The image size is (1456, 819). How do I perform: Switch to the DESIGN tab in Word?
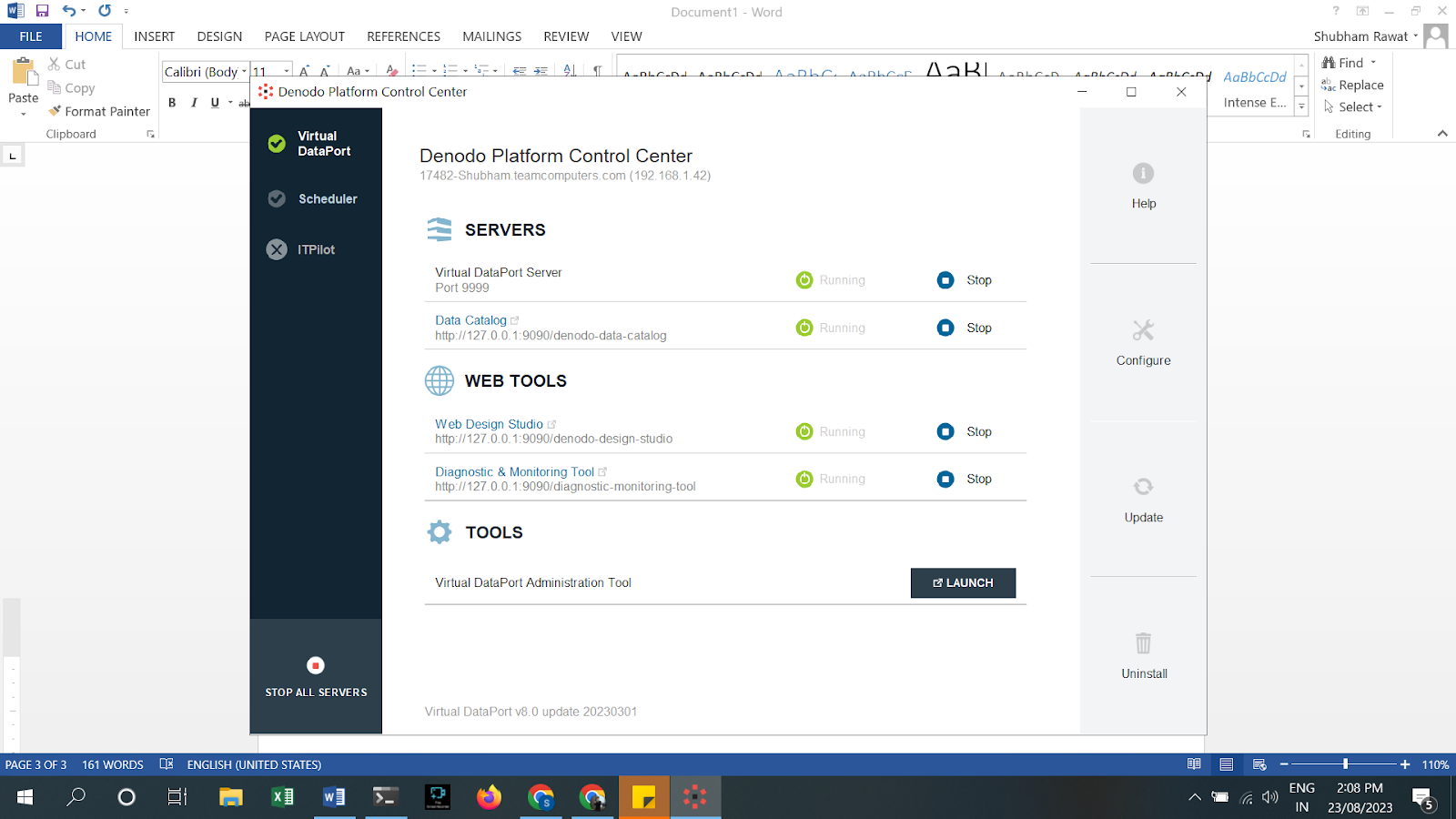(x=219, y=36)
